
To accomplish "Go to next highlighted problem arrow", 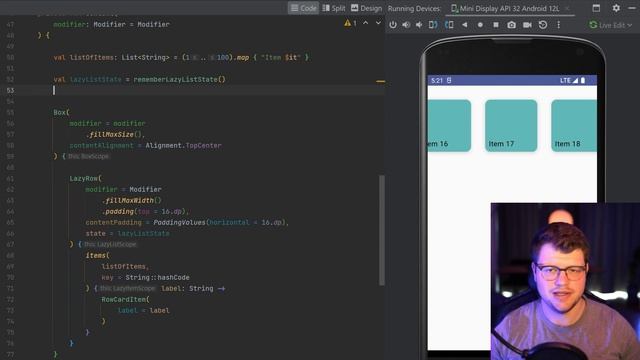I will tap(378, 23).
